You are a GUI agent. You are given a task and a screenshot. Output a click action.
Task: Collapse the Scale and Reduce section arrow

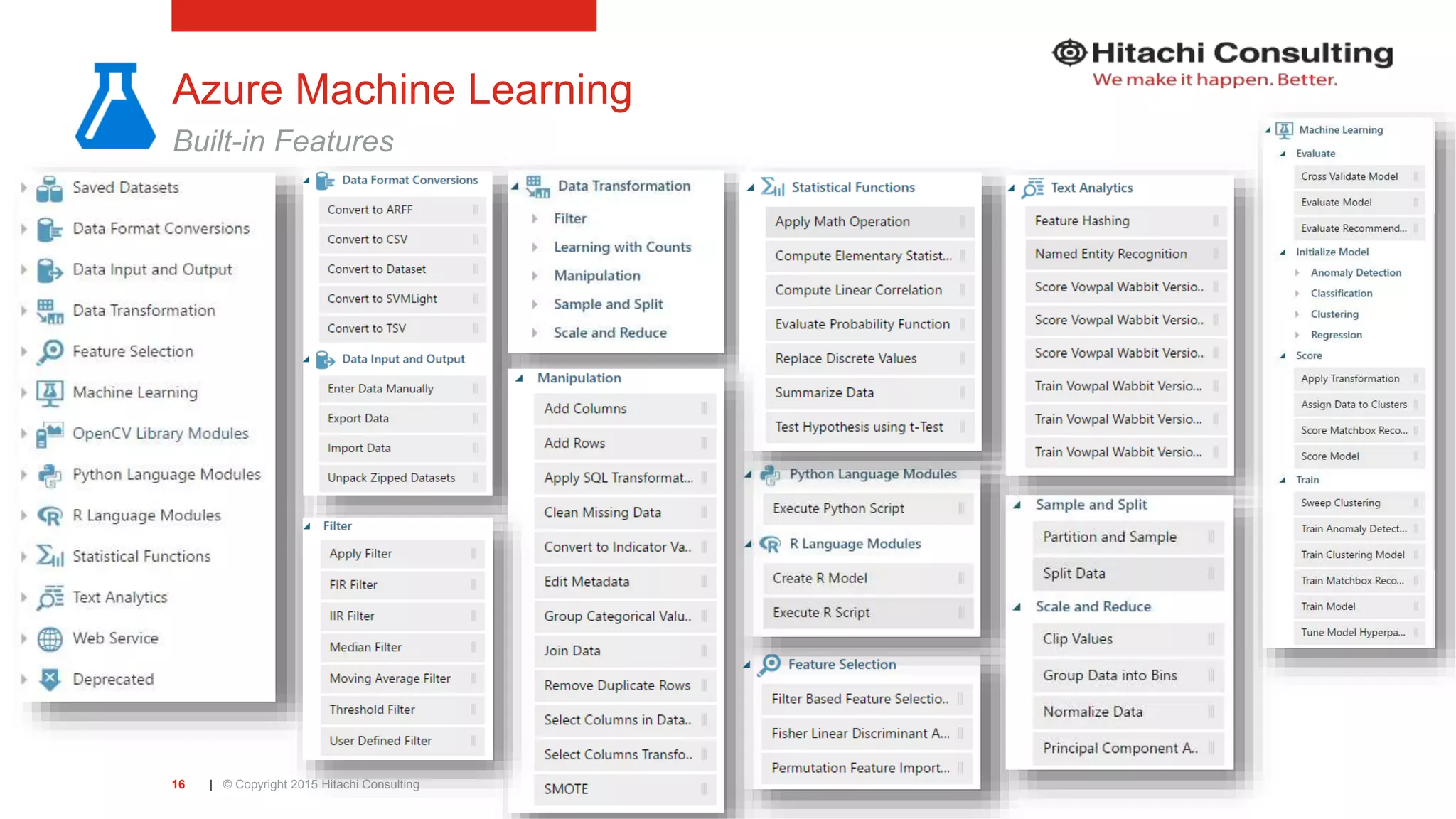click(x=1017, y=607)
